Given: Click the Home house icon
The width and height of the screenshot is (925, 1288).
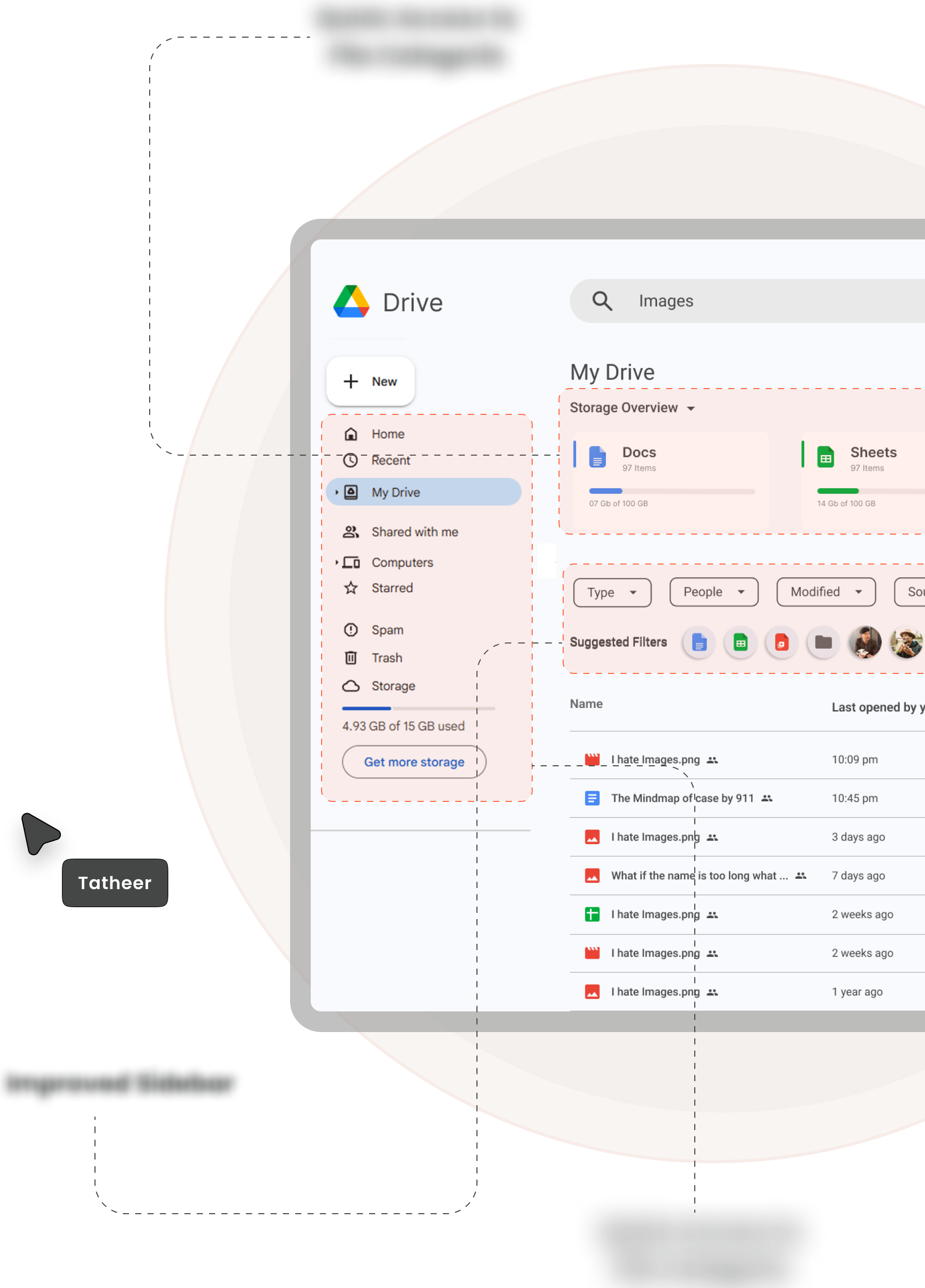Looking at the screenshot, I should coord(351,434).
